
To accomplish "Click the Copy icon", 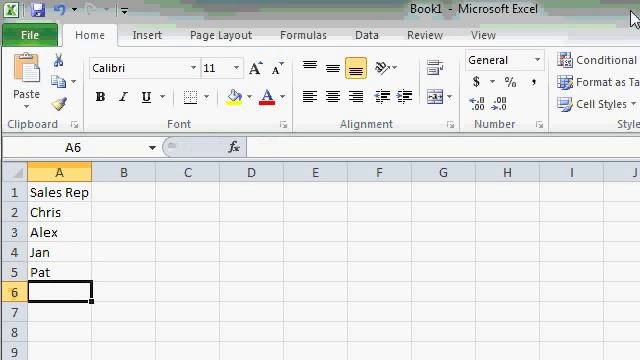I will (58, 82).
